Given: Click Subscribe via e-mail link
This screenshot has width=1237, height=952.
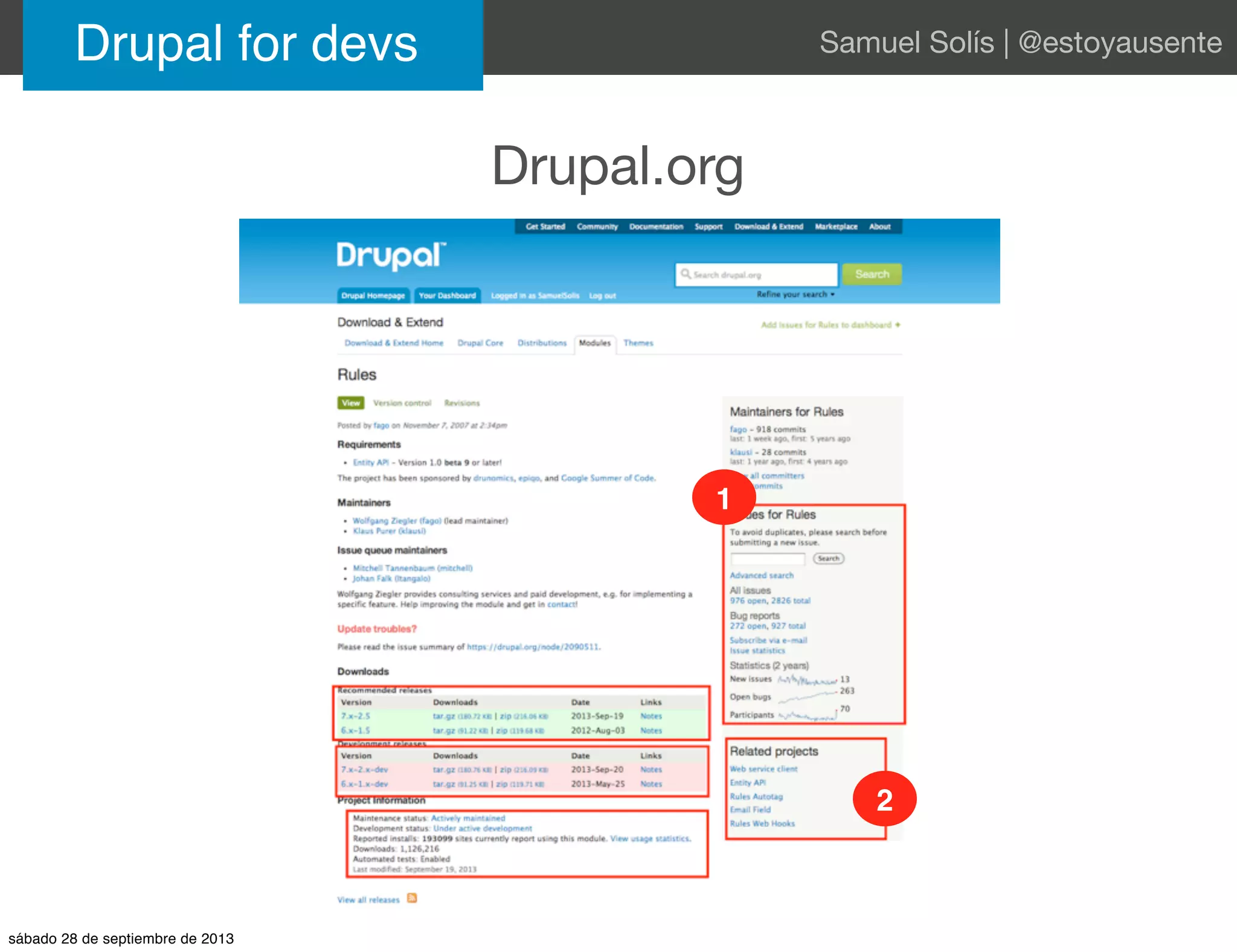Looking at the screenshot, I should tap(768, 640).
